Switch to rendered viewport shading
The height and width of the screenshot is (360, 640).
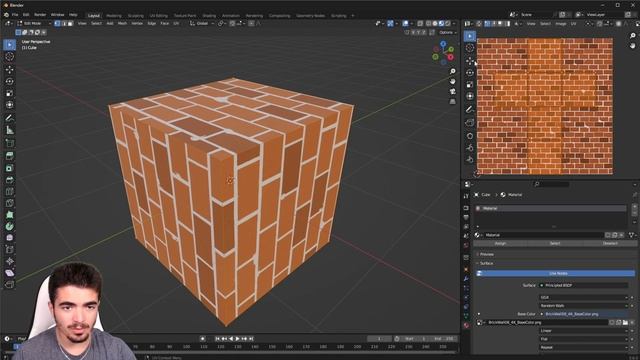[x=448, y=24]
